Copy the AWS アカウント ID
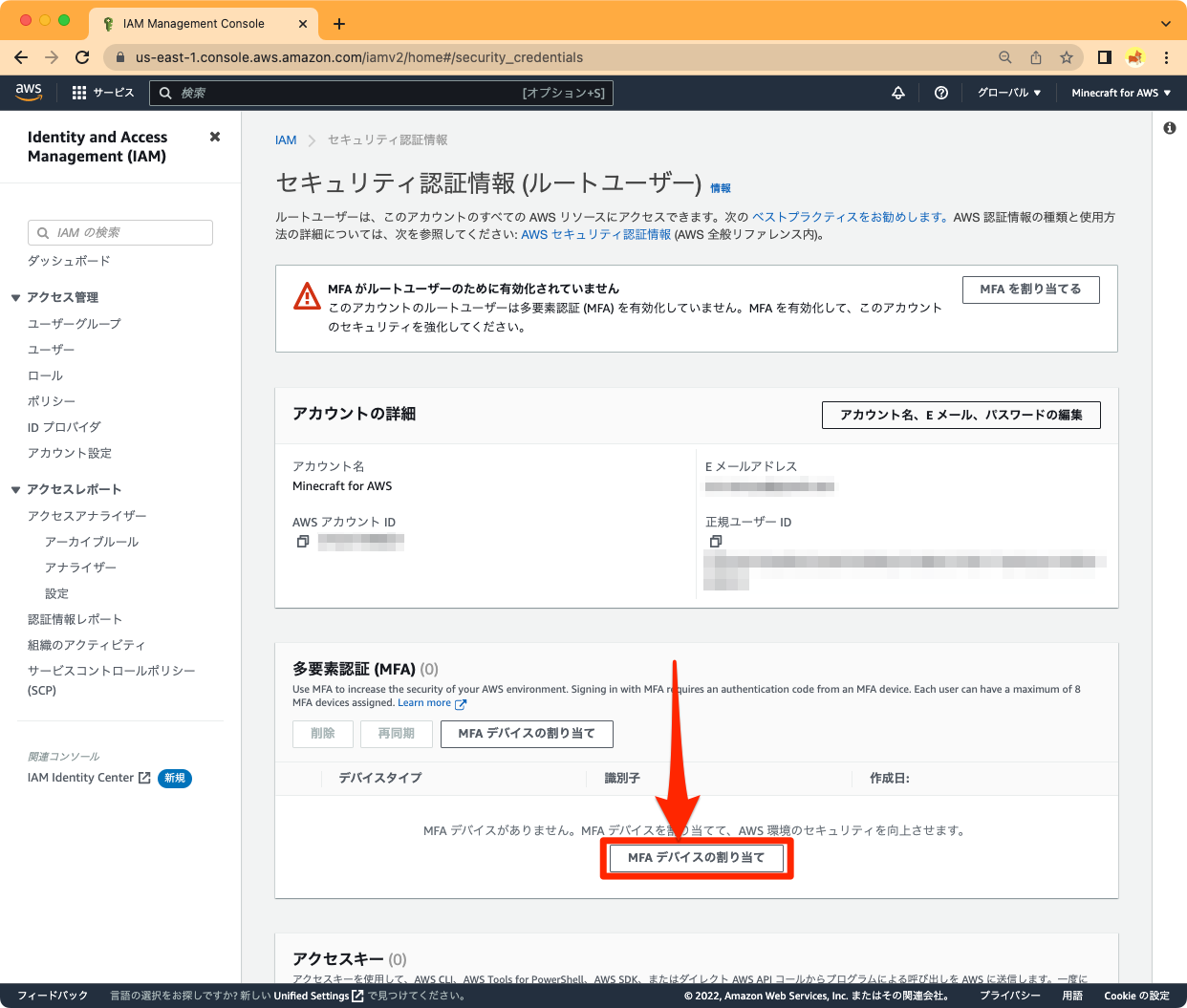Viewport: 1187px width, 1008px height. 302,541
